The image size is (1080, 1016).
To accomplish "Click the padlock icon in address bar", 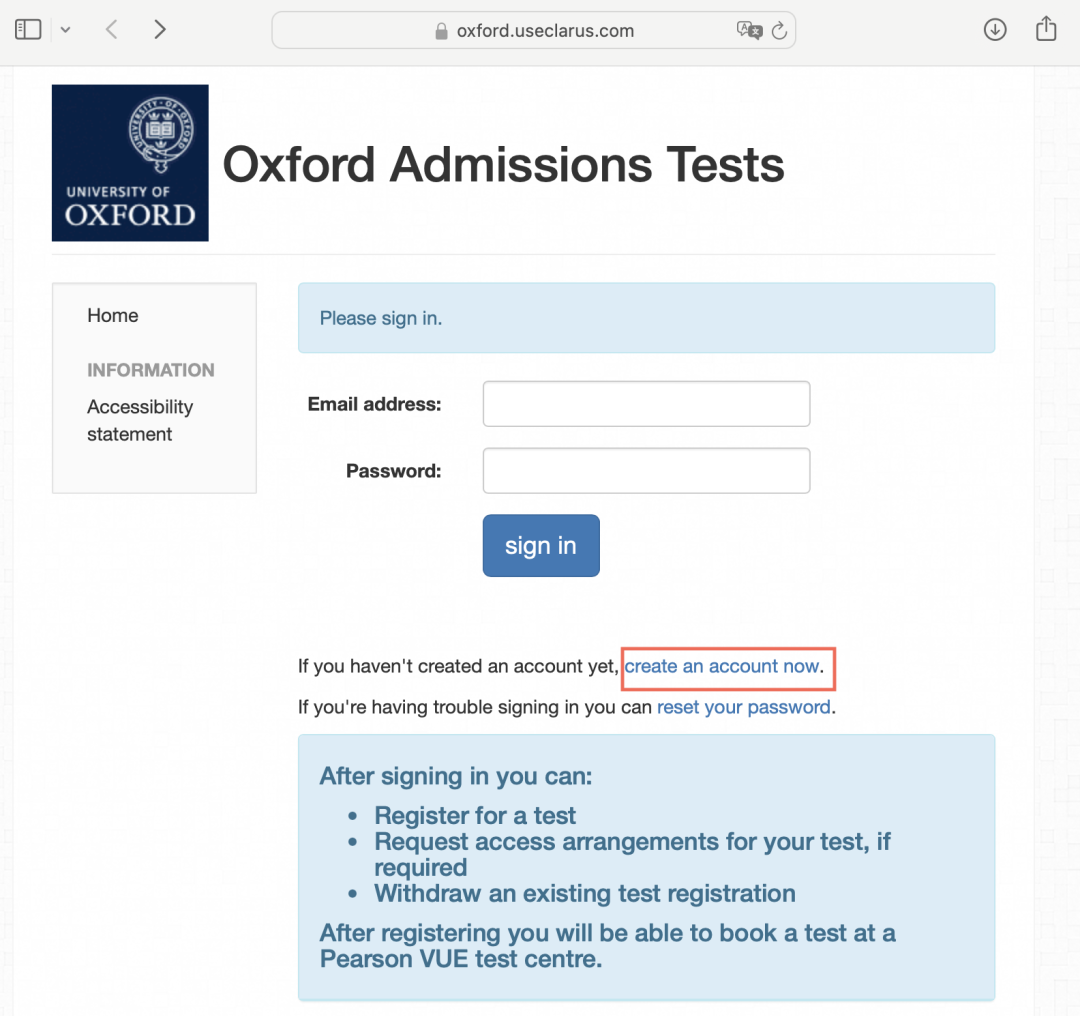I will 442,31.
